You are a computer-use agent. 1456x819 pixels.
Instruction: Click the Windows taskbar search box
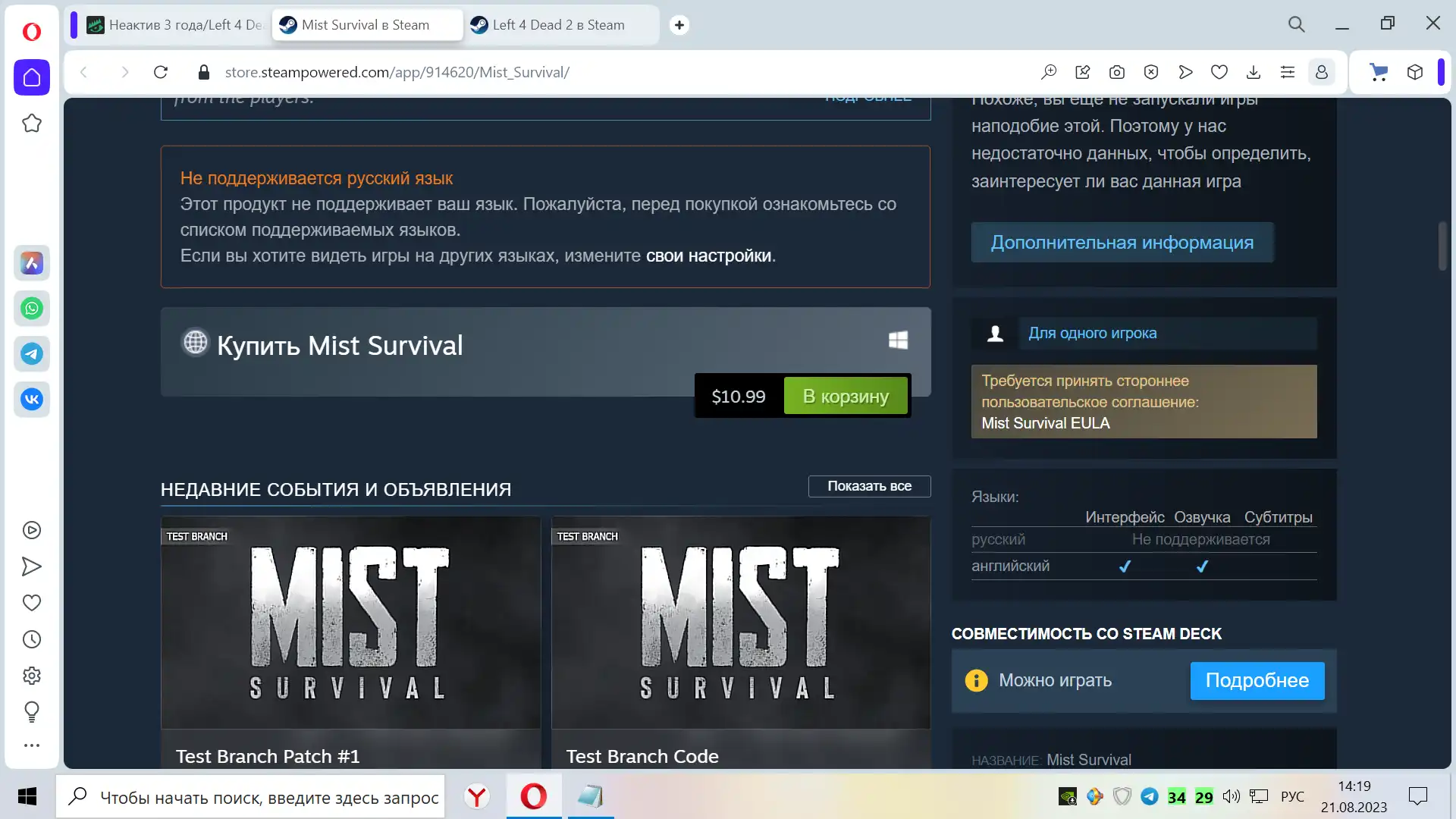coord(250,797)
